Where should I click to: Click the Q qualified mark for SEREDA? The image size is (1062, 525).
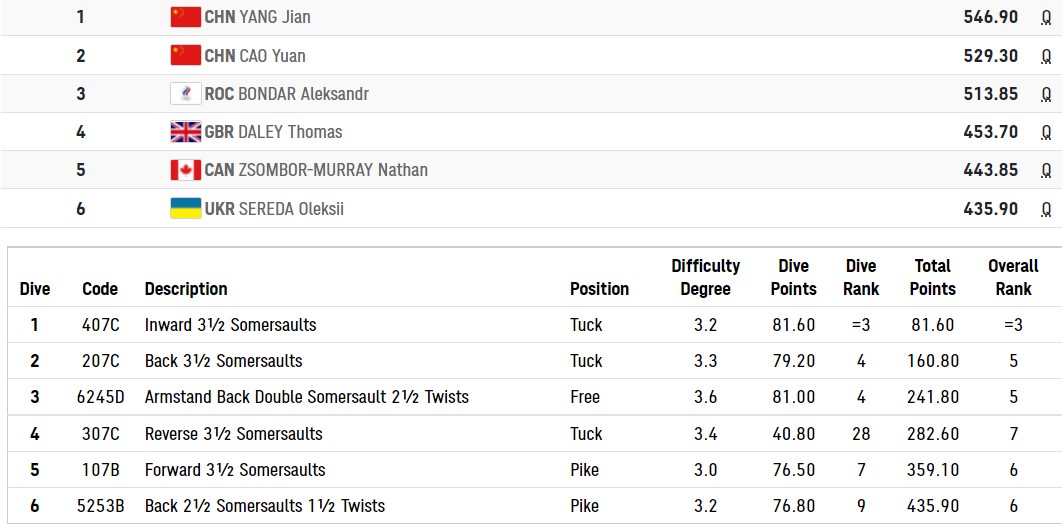click(x=1046, y=209)
